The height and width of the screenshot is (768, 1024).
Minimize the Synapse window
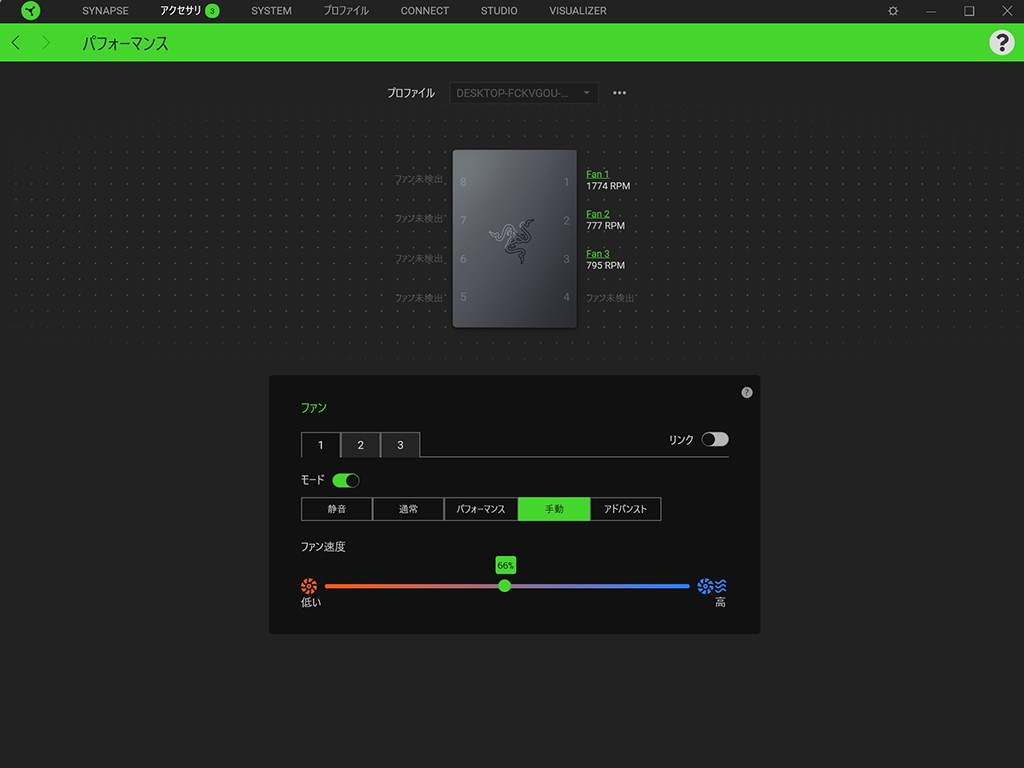[931, 11]
